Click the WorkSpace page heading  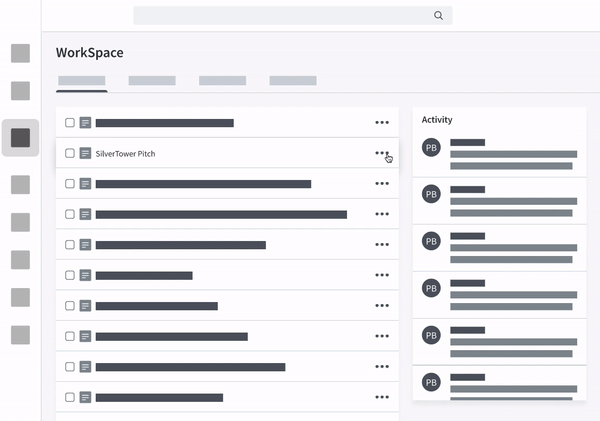[x=90, y=52]
